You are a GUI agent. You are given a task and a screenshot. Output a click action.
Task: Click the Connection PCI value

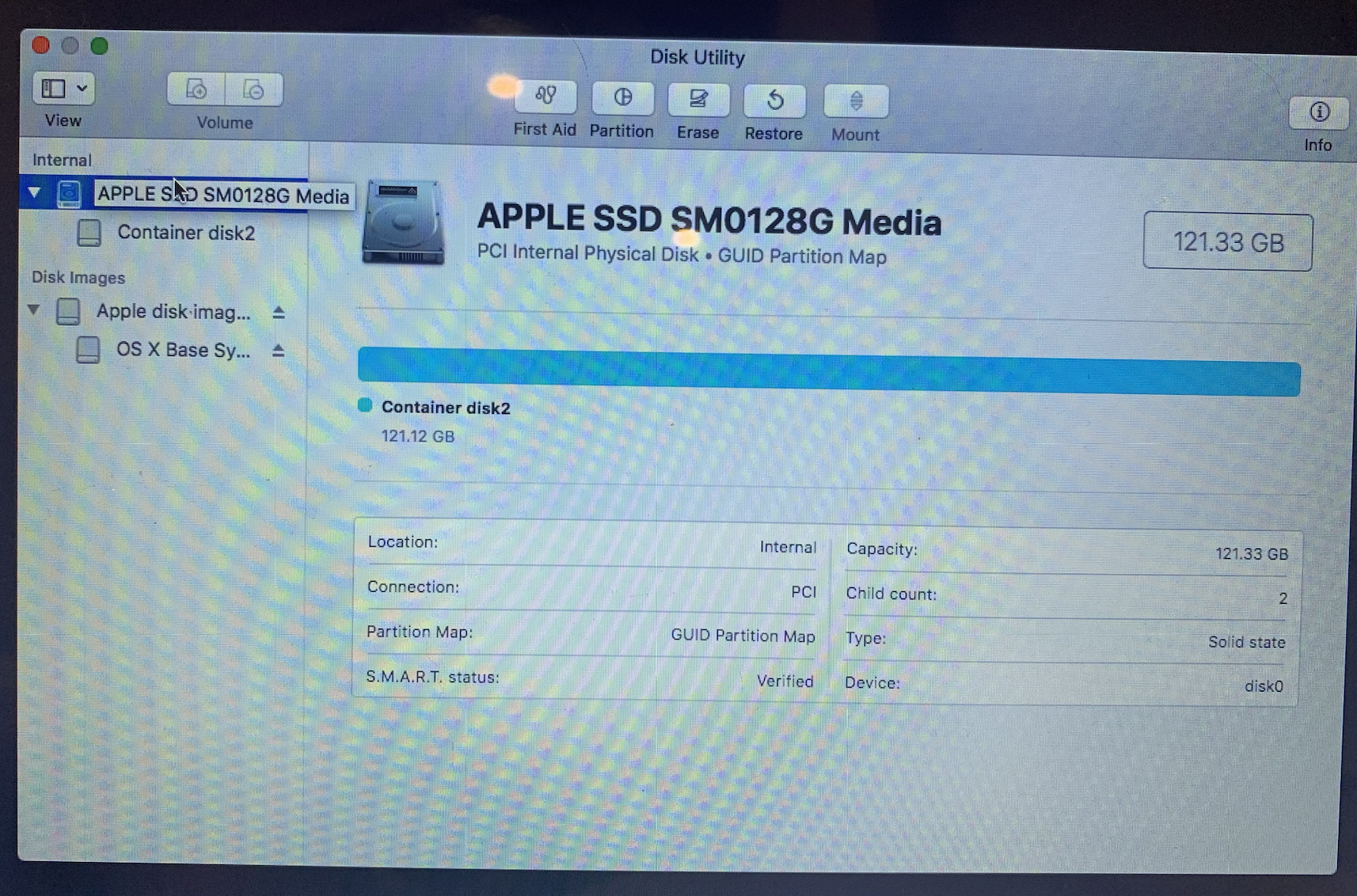coord(803,591)
